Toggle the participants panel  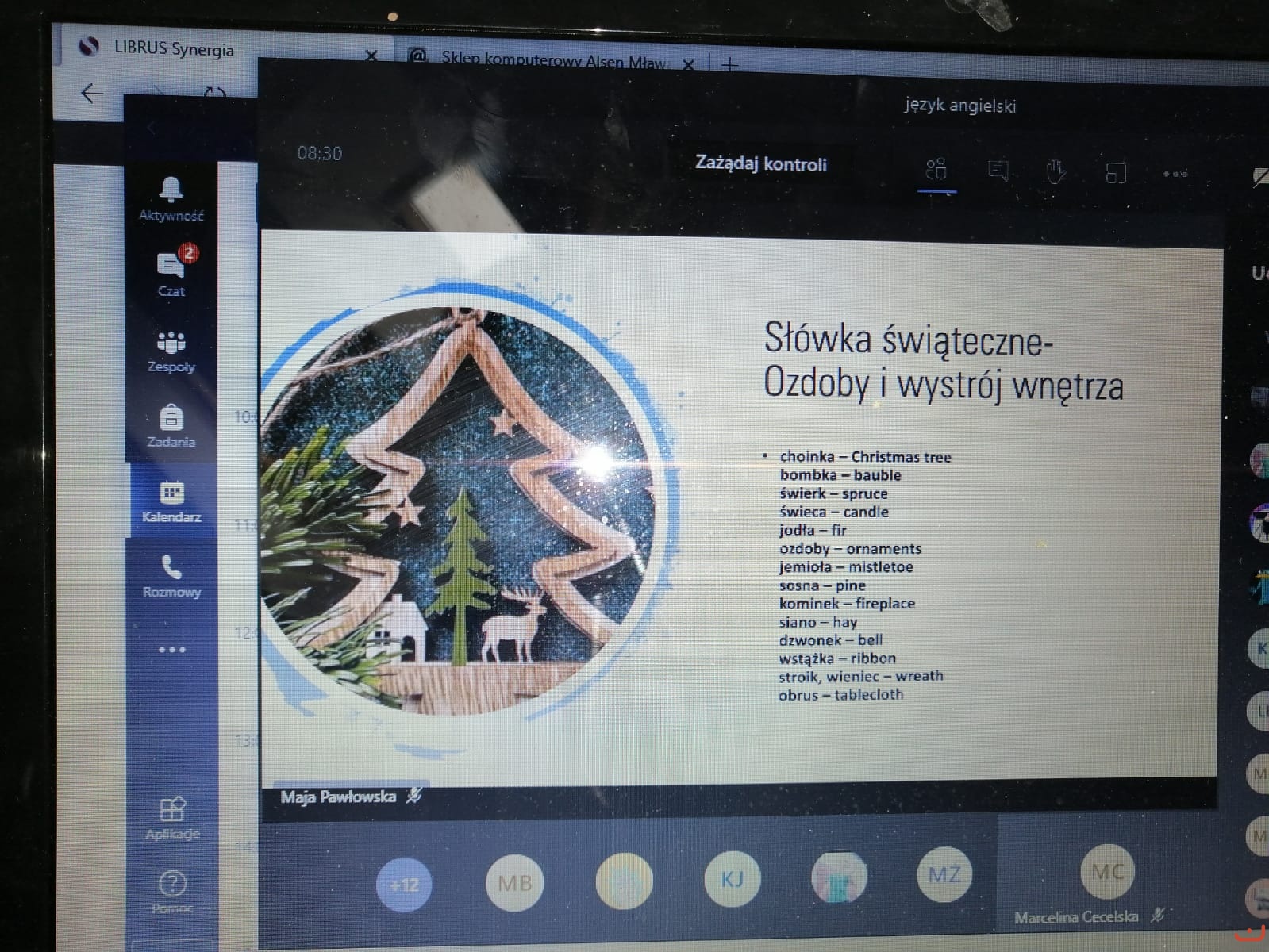coord(936,170)
